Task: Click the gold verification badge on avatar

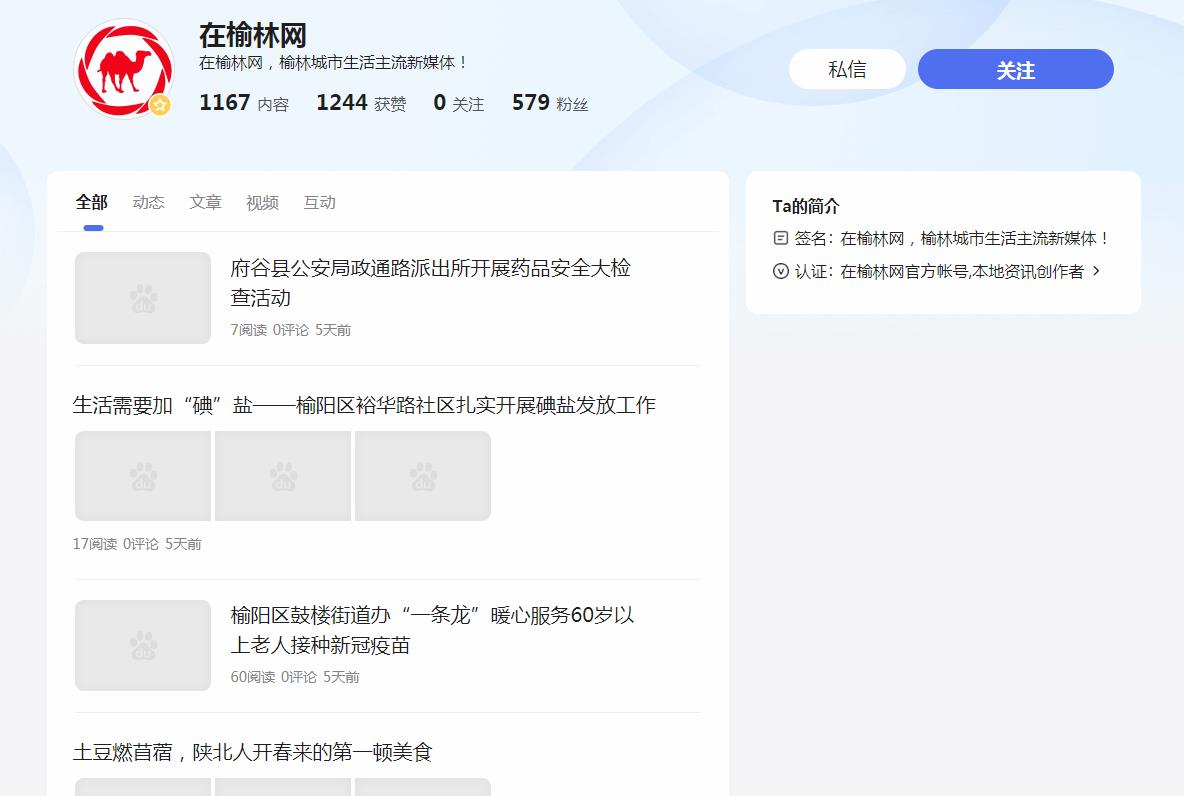Action: coord(159,105)
